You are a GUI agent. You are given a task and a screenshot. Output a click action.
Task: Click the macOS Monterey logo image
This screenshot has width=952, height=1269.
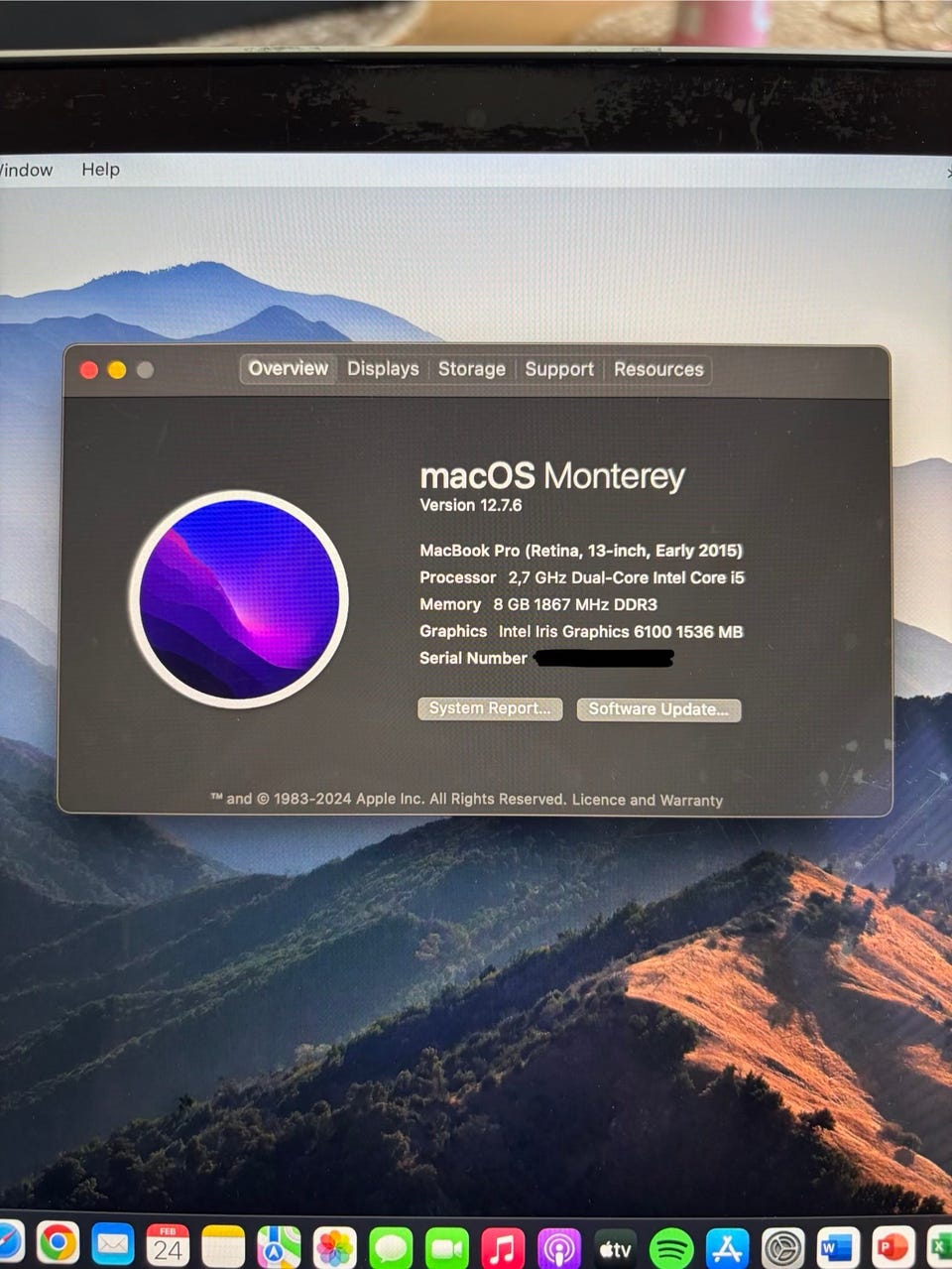coord(239,599)
